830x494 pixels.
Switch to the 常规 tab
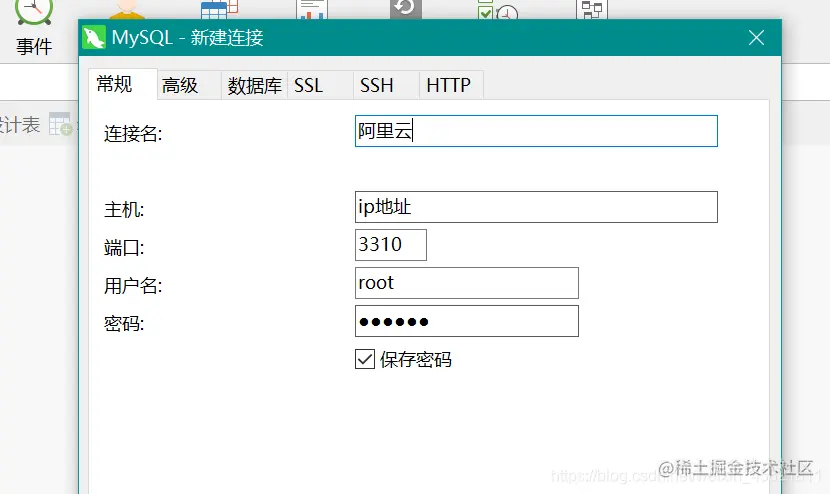pos(123,84)
